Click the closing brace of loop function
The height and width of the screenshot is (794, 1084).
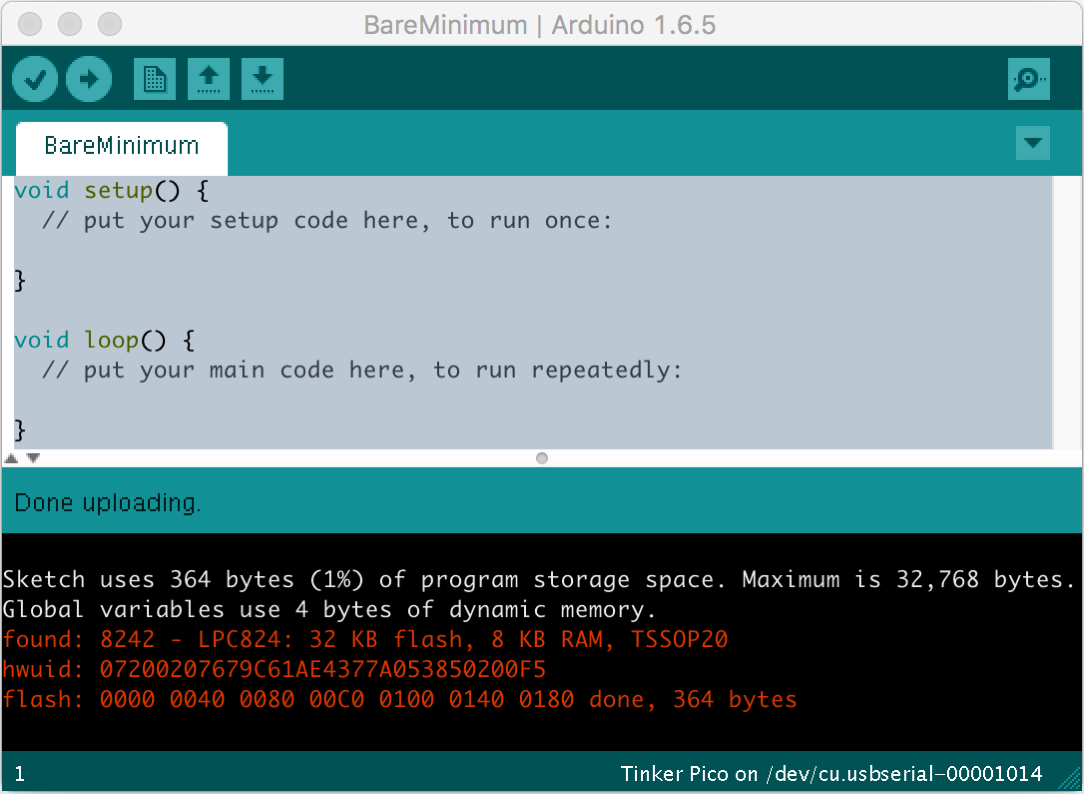click(20, 430)
